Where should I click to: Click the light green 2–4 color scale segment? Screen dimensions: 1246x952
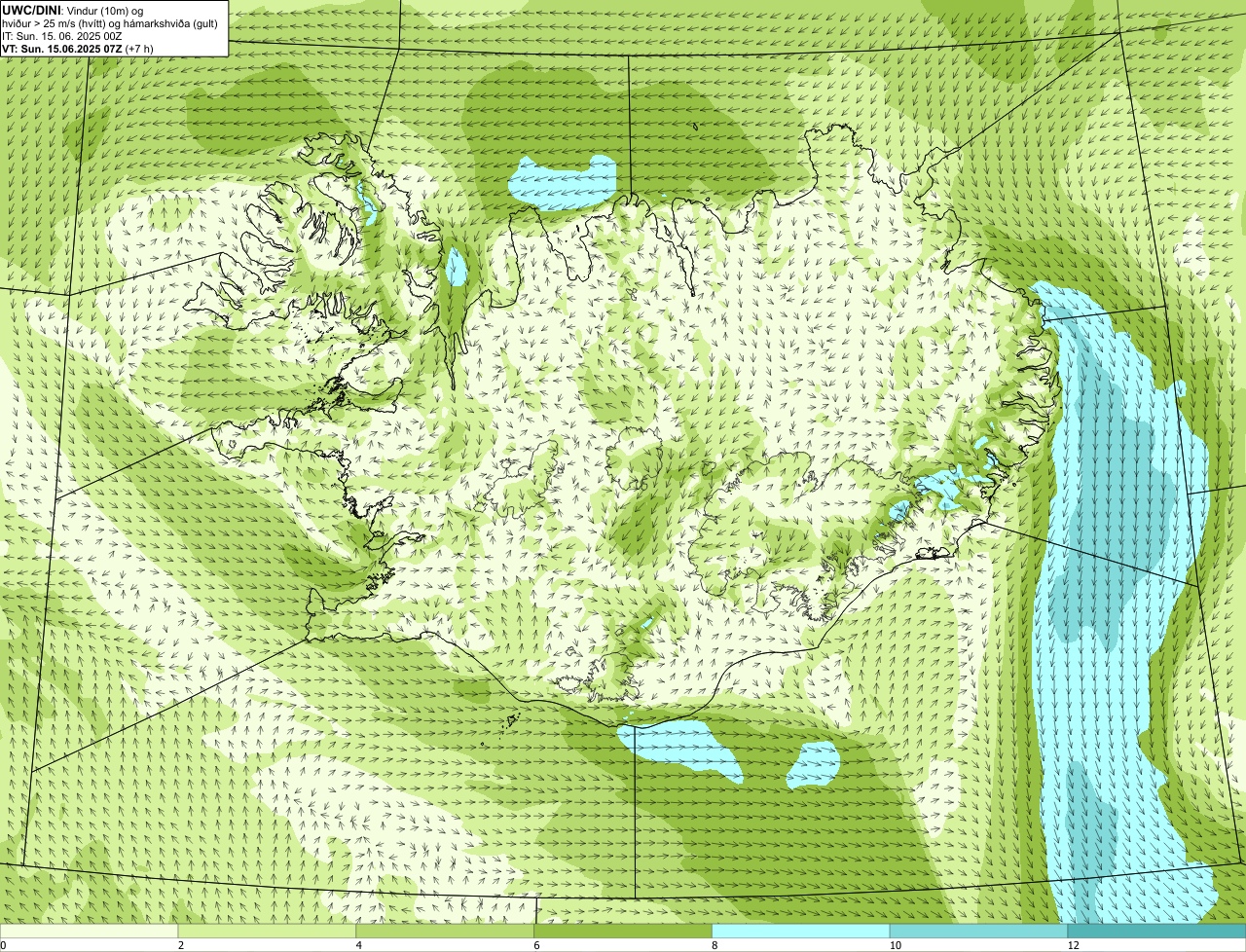pyautogui.click(x=268, y=932)
